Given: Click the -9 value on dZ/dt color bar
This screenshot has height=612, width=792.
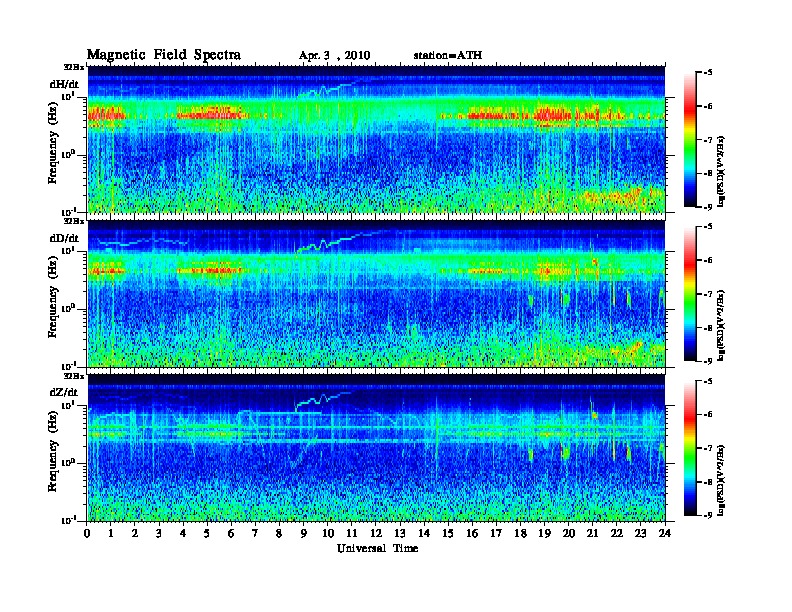Looking at the screenshot, I should pos(708,515).
